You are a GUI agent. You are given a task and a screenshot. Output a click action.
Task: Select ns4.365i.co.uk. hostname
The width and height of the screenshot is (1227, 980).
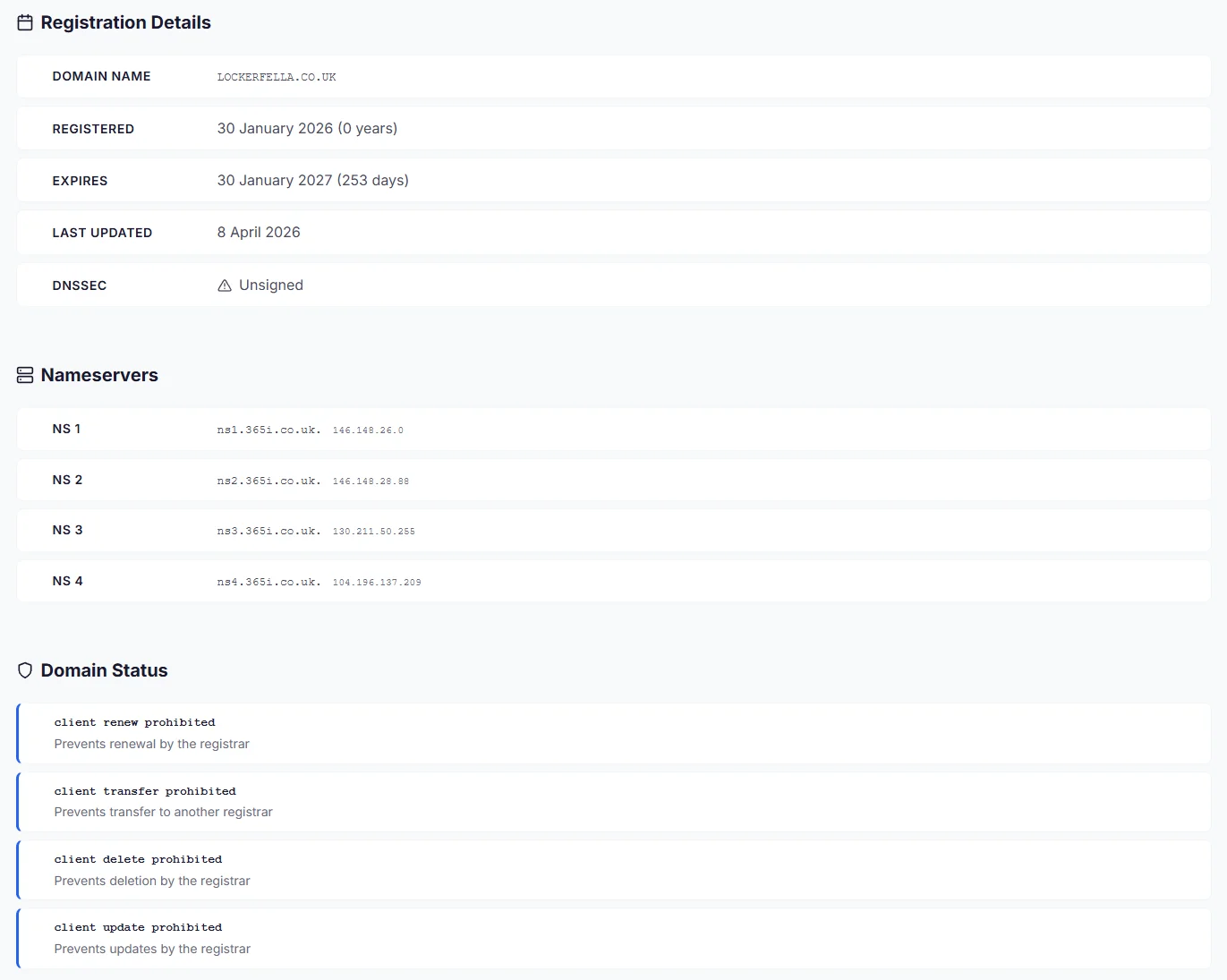coord(268,582)
